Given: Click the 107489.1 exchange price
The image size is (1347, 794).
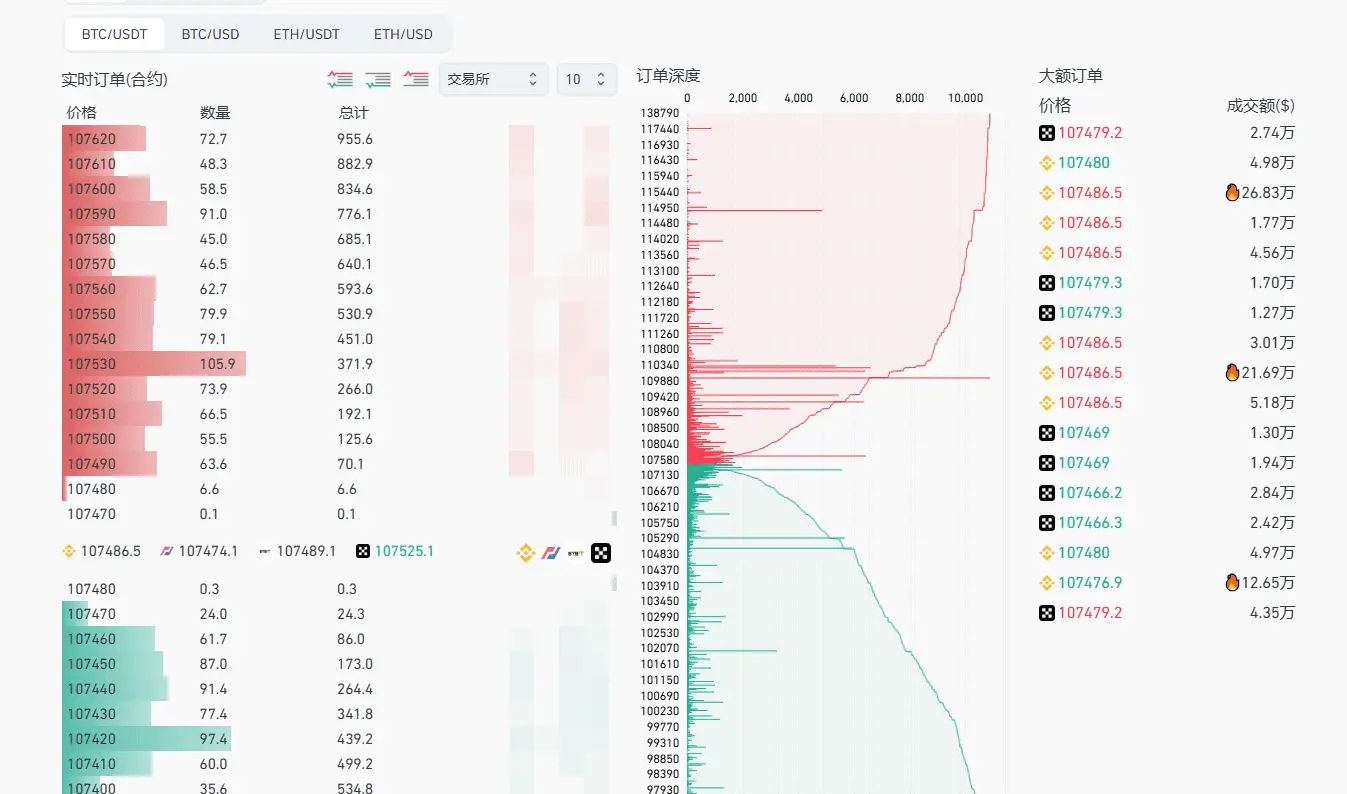Looking at the screenshot, I should (x=306, y=551).
